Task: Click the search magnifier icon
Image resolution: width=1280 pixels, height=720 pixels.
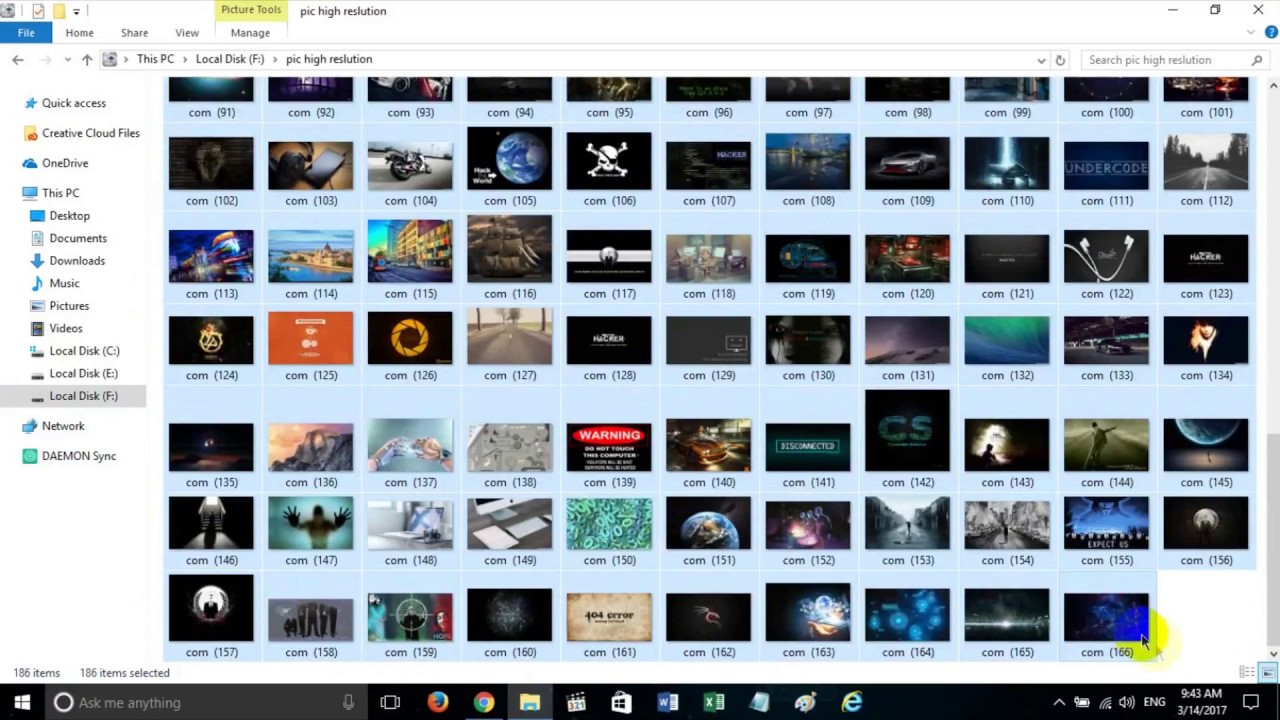Action: point(1257,60)
